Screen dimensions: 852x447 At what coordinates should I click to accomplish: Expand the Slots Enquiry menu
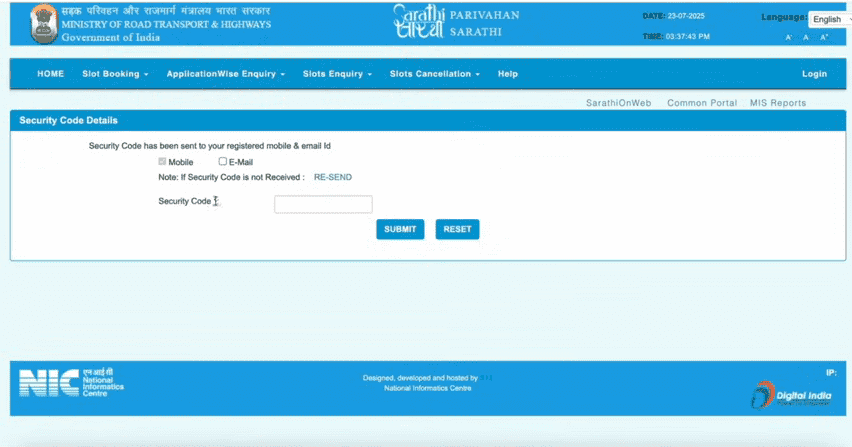point(337,74)
